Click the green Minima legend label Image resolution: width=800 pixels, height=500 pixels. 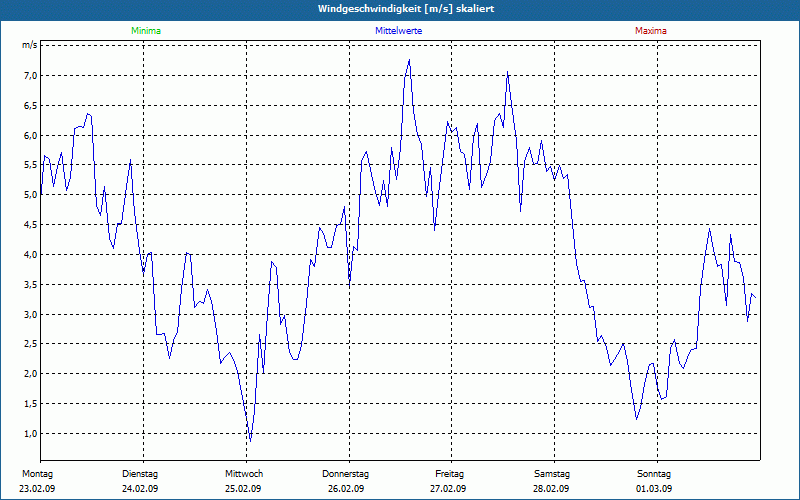(x=146, y=31)
